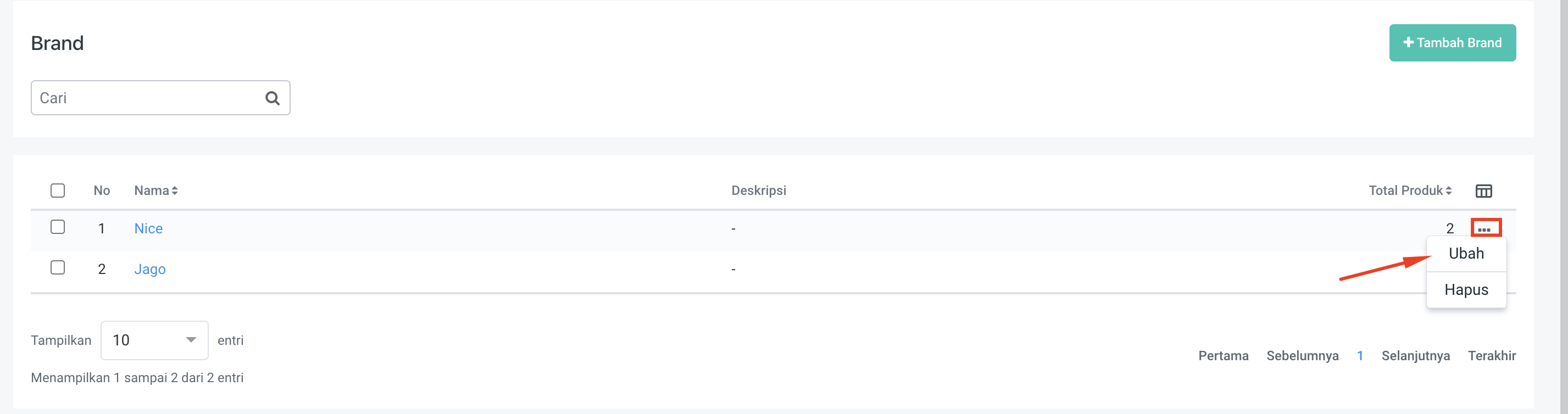
Task: Check the box for the Jago row
Action: [x=58, y=268]
